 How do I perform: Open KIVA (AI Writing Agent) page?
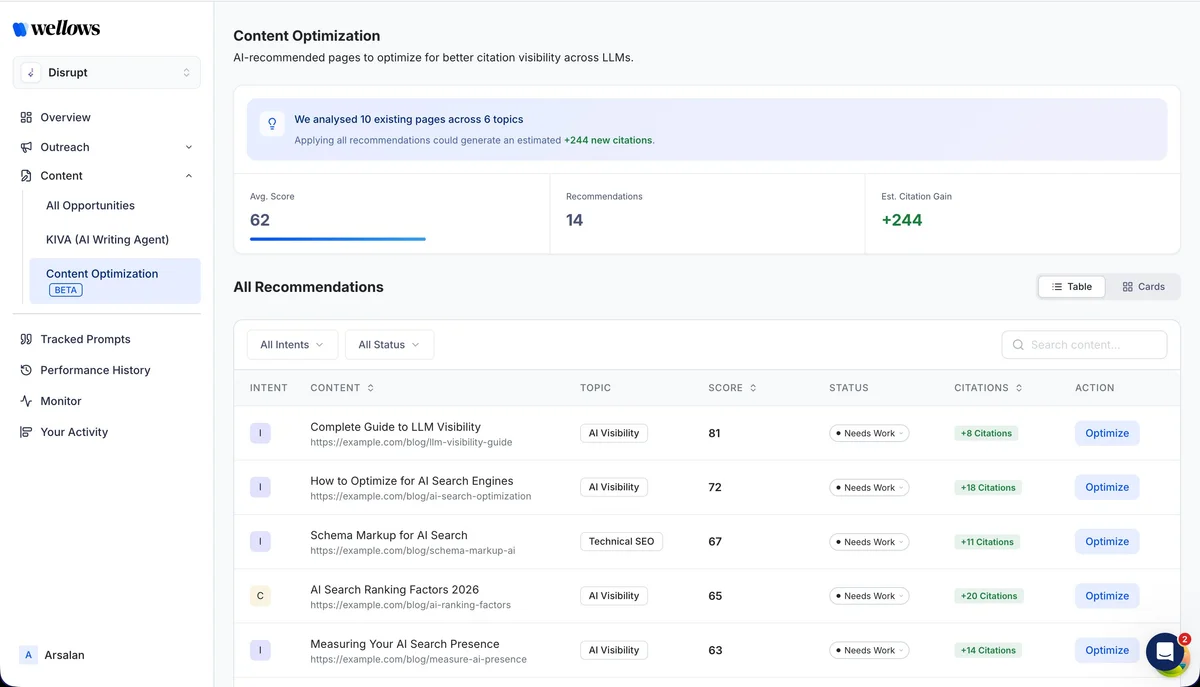click(107, 240)
